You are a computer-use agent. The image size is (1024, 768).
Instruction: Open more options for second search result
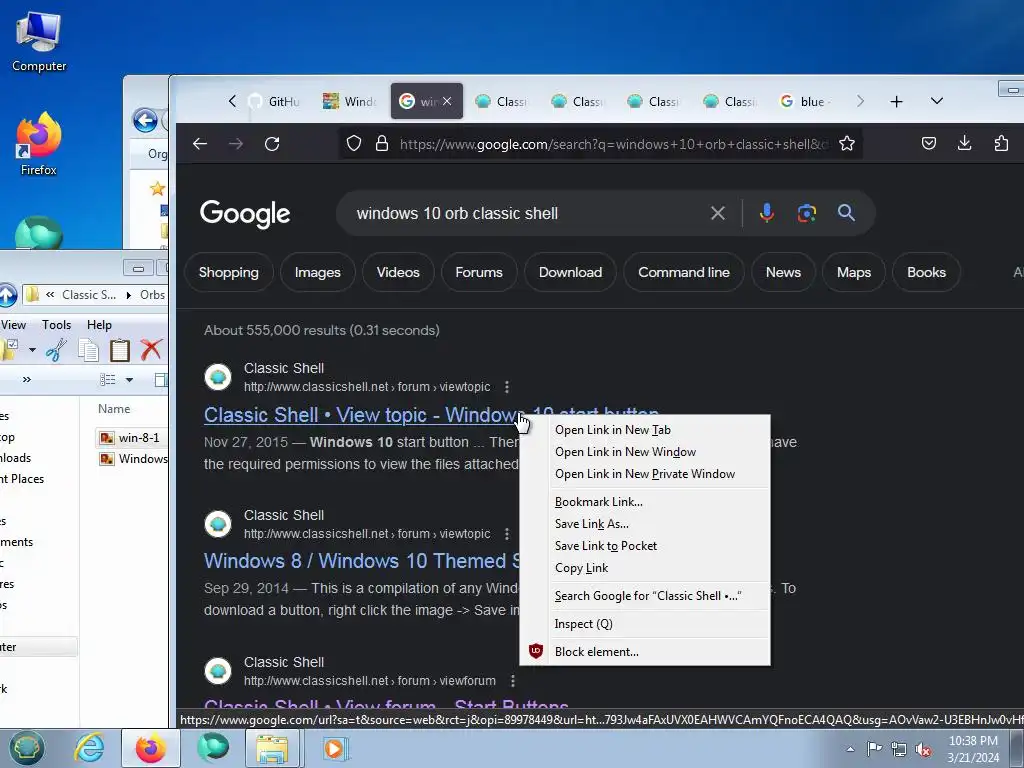tap(507, 534)
